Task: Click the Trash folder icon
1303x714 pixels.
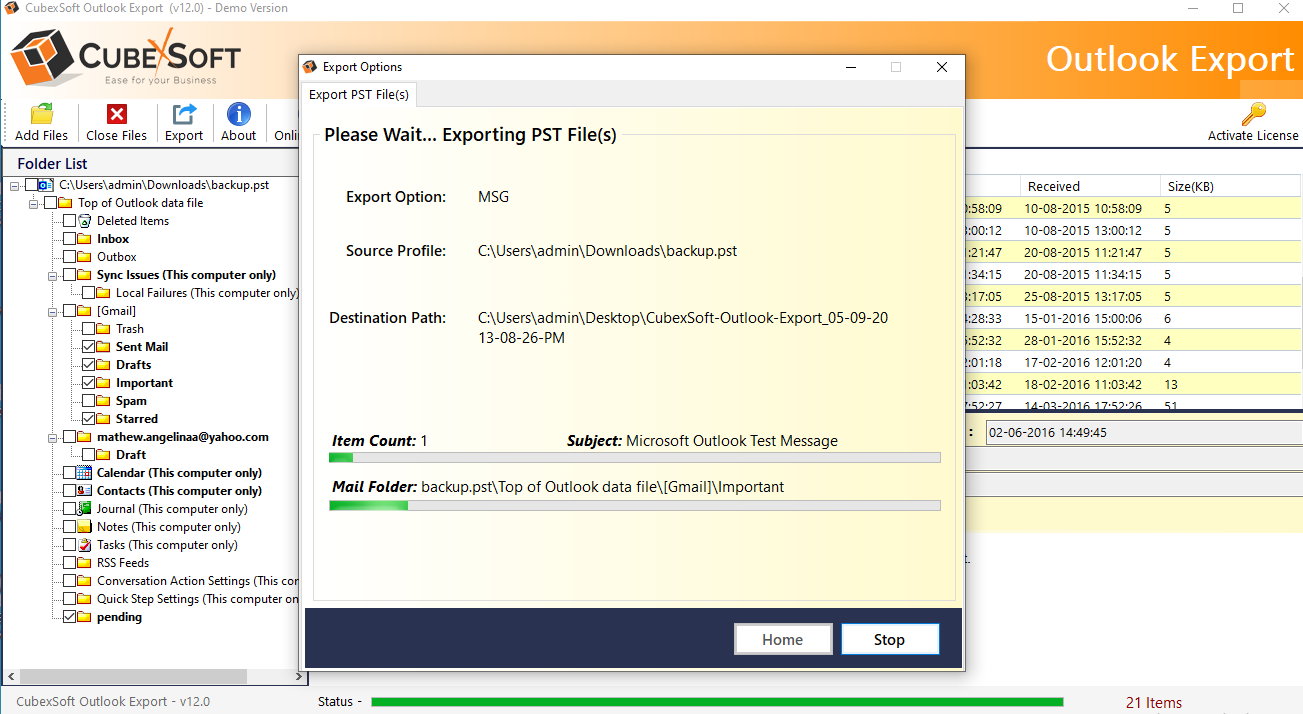Action: [103, 329]
